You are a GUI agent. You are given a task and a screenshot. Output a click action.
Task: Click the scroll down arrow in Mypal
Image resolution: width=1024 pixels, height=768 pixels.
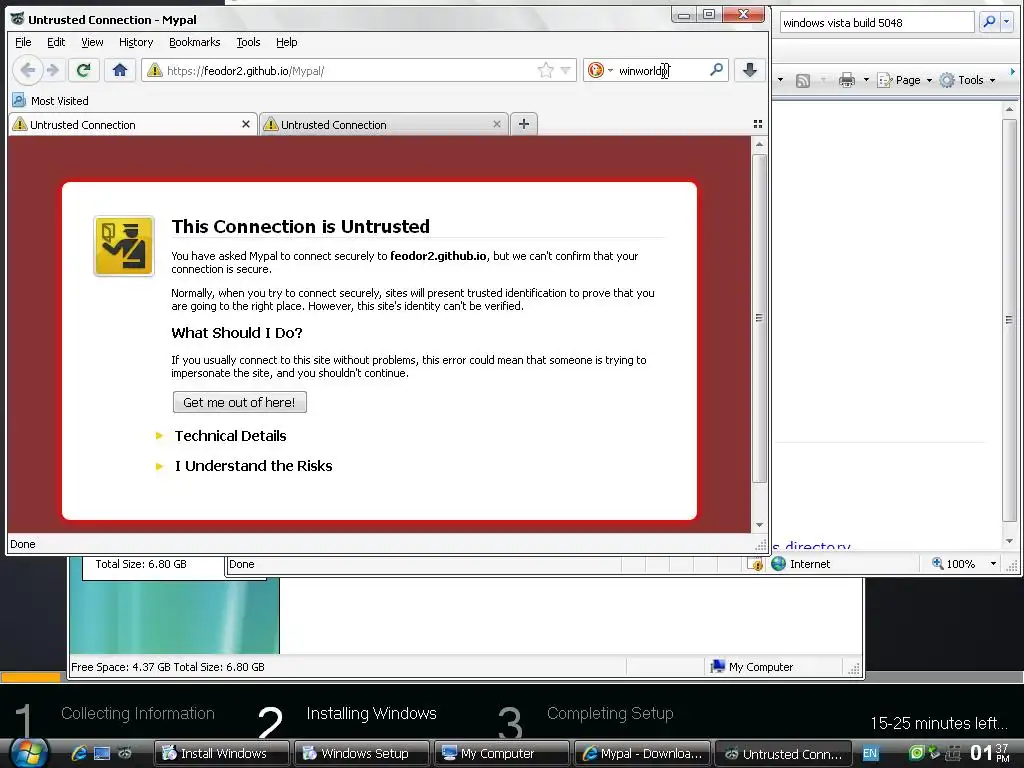tap(759, 524)
